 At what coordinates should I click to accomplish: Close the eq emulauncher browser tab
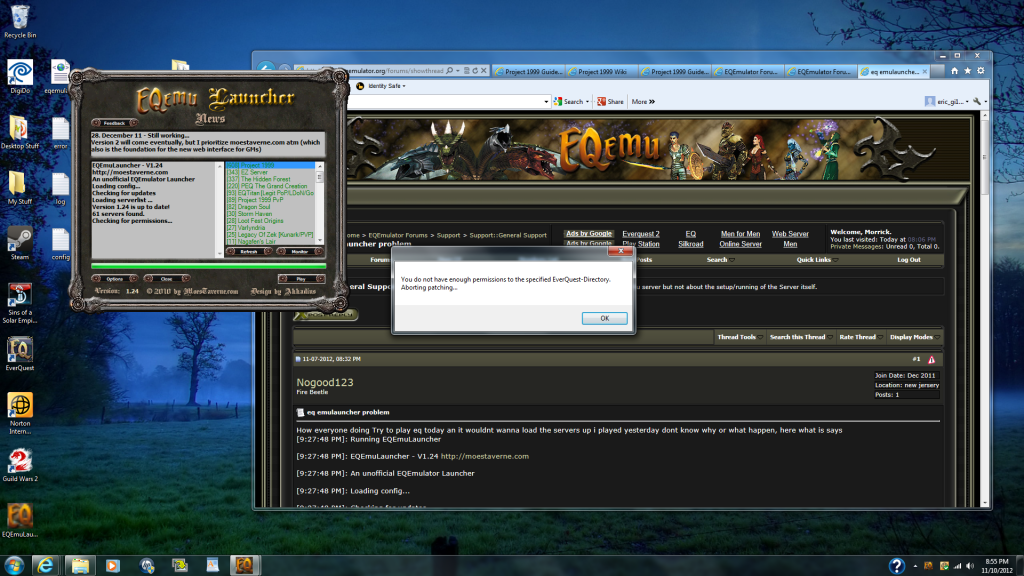(925, 72)
